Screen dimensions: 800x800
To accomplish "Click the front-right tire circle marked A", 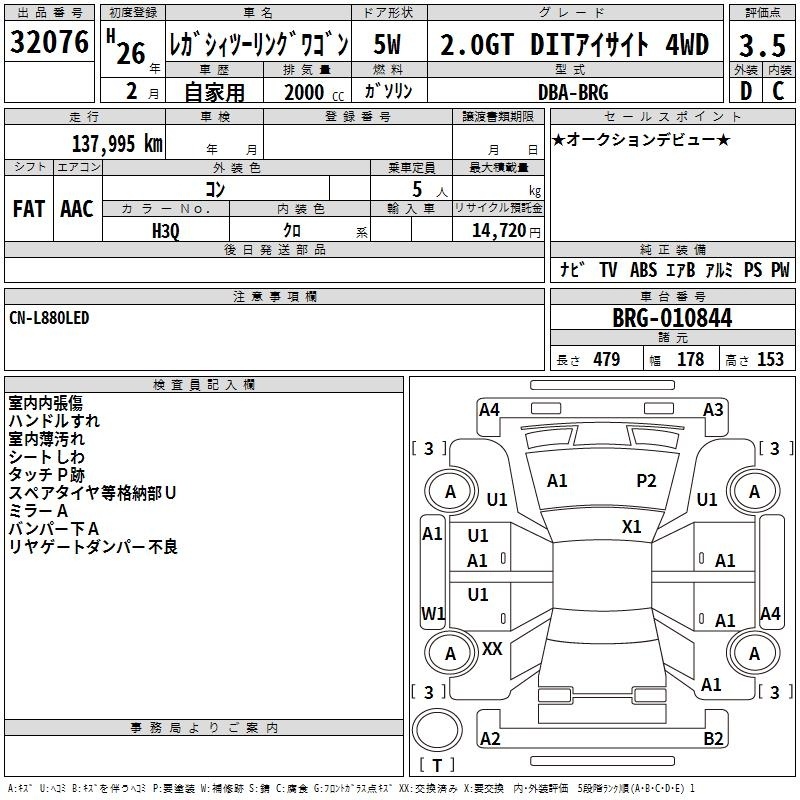I will (x=754, y=492).
